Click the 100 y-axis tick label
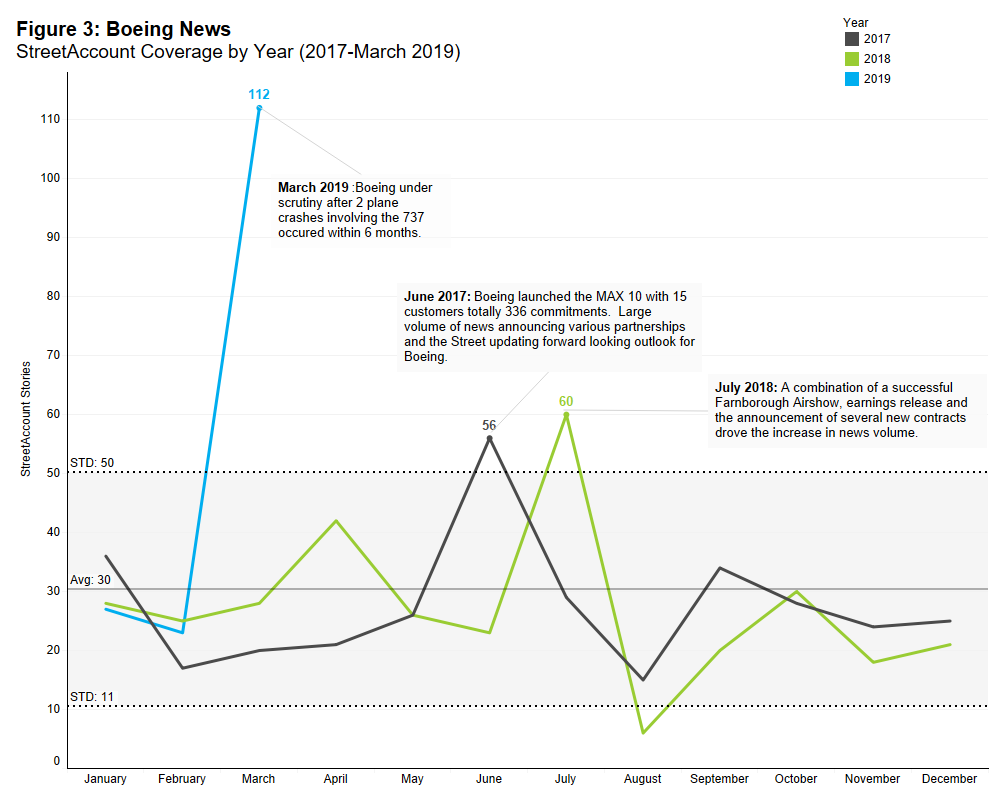 pos(50,178)
